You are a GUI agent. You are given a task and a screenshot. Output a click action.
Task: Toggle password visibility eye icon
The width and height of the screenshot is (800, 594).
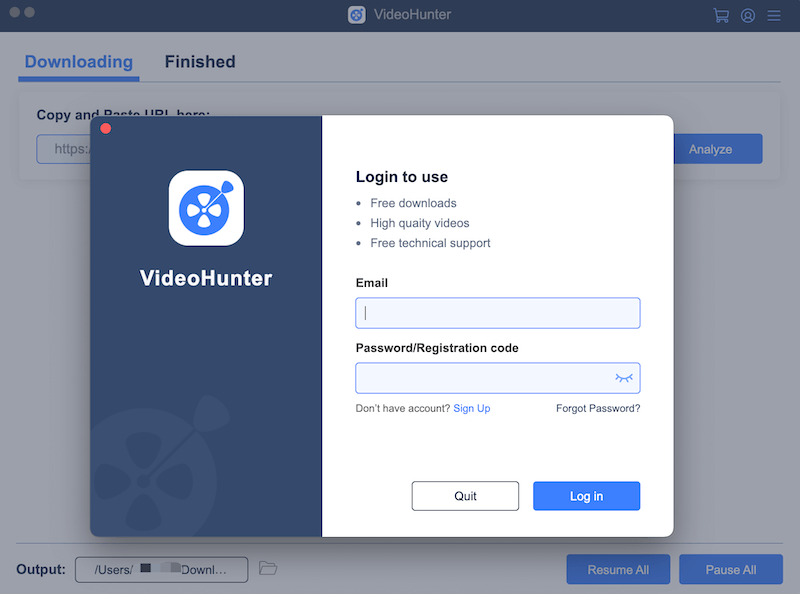(x=623, y=378)
